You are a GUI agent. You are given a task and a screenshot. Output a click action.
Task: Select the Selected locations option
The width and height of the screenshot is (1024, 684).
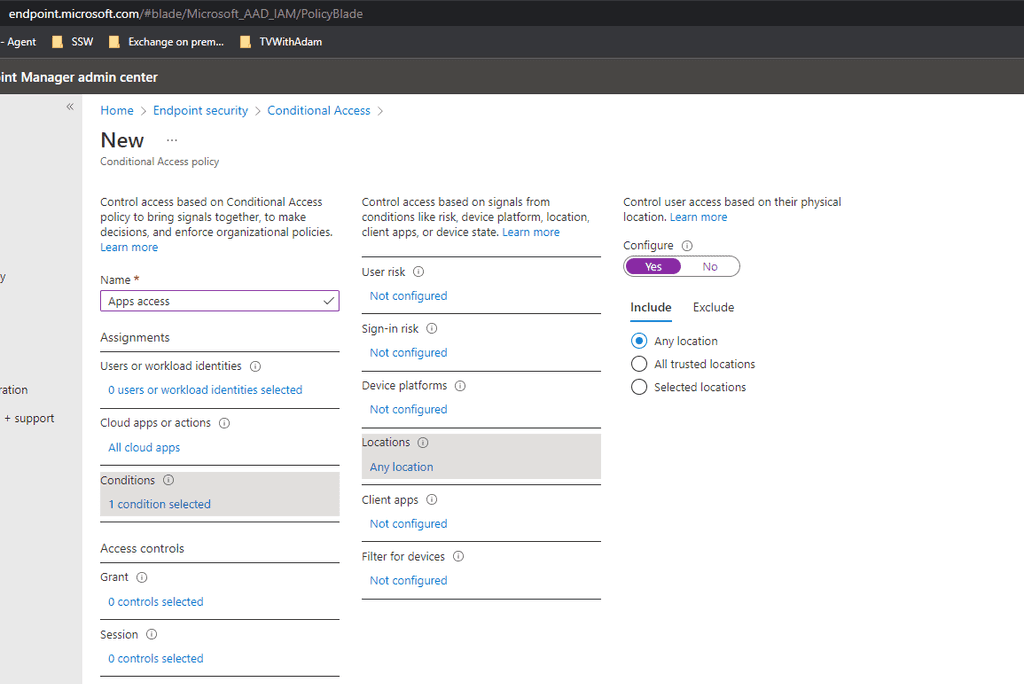click(639, 386)
